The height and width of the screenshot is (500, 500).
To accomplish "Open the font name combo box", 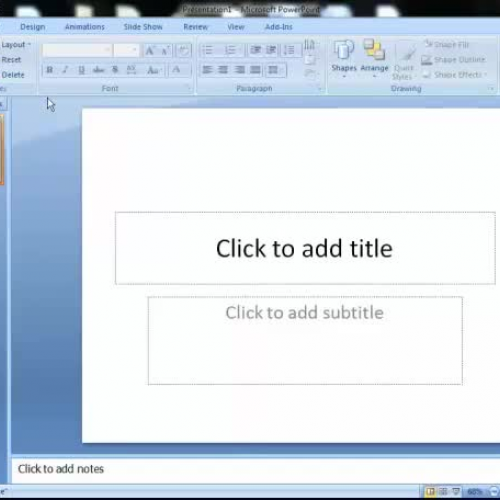I will [x=77, y=51].
